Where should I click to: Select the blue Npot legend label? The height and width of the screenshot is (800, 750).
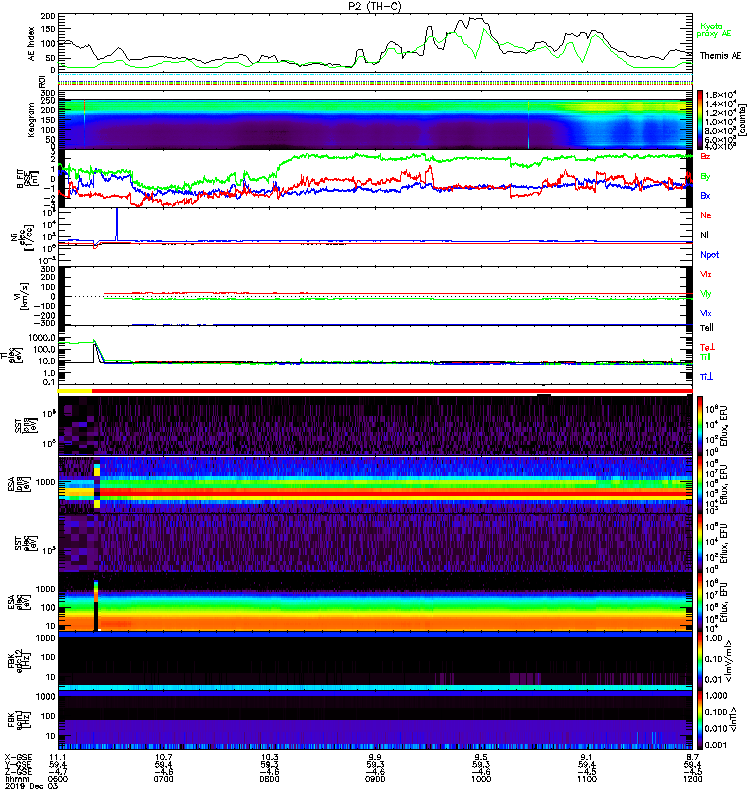point(710,255)
